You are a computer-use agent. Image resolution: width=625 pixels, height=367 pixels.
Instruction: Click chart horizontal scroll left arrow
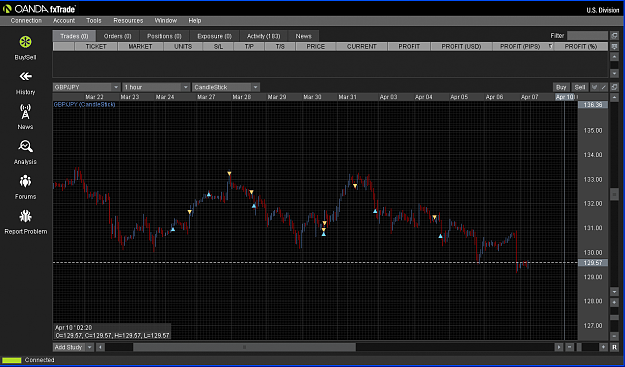tap(100, 347)
